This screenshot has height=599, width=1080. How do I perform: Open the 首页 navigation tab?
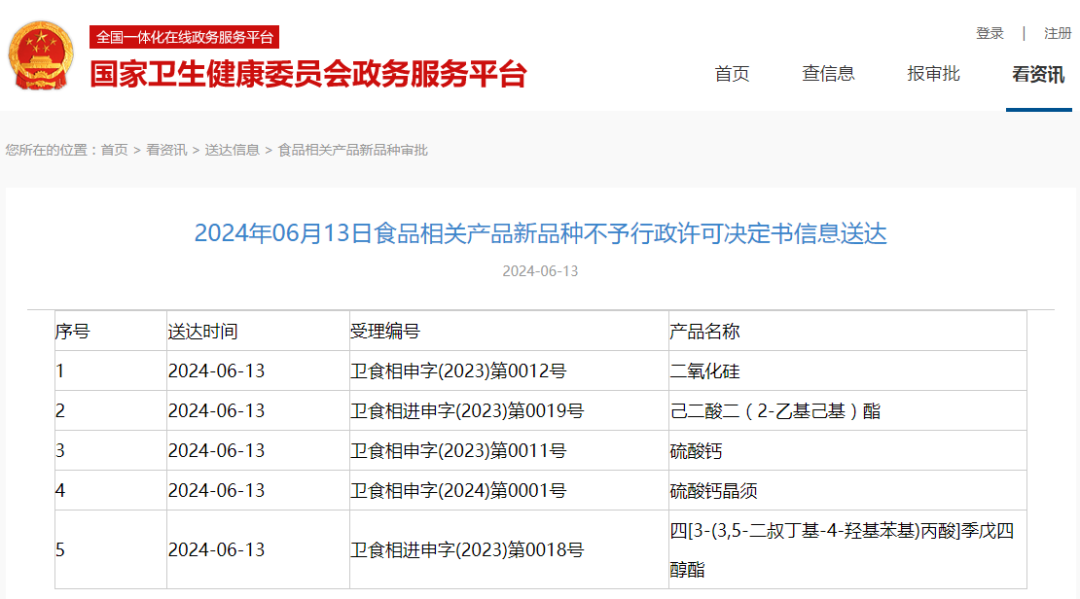(732, 73)
